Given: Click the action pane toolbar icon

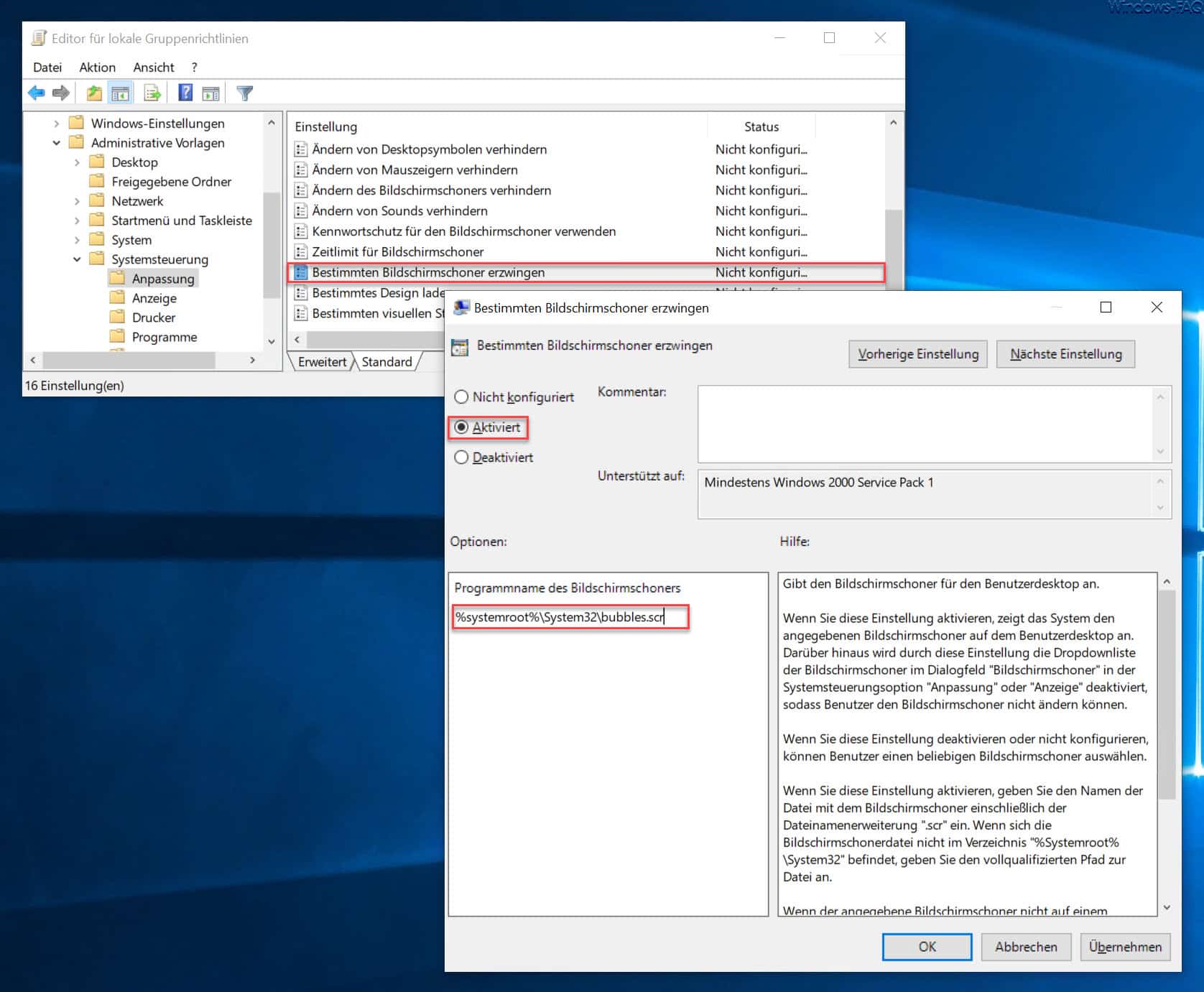Looking at the screenshot, I should click(x=210, y=93).
